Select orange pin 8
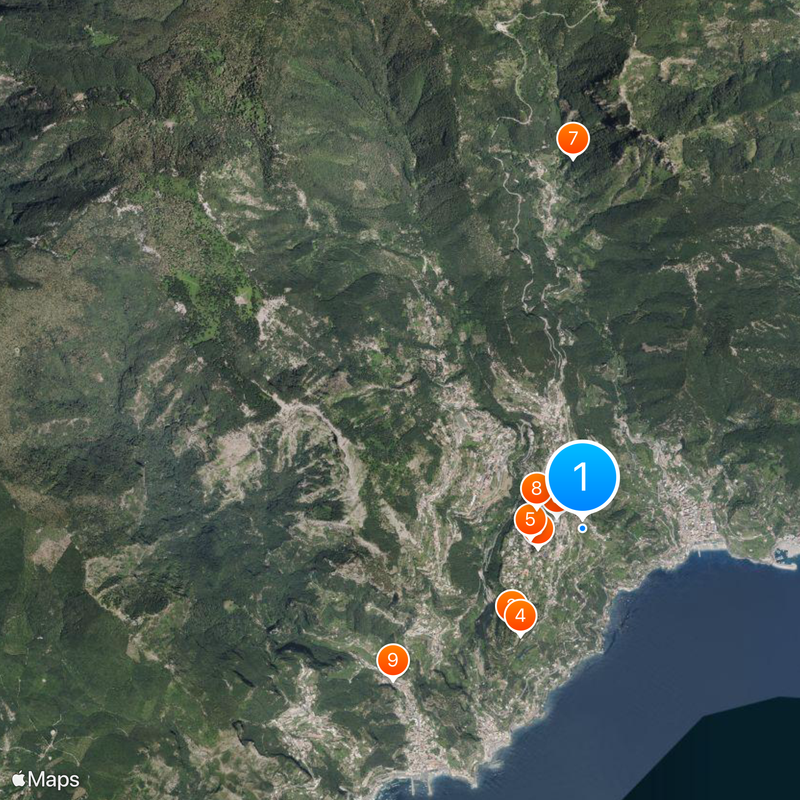800x800 pixels. [535, 487]
